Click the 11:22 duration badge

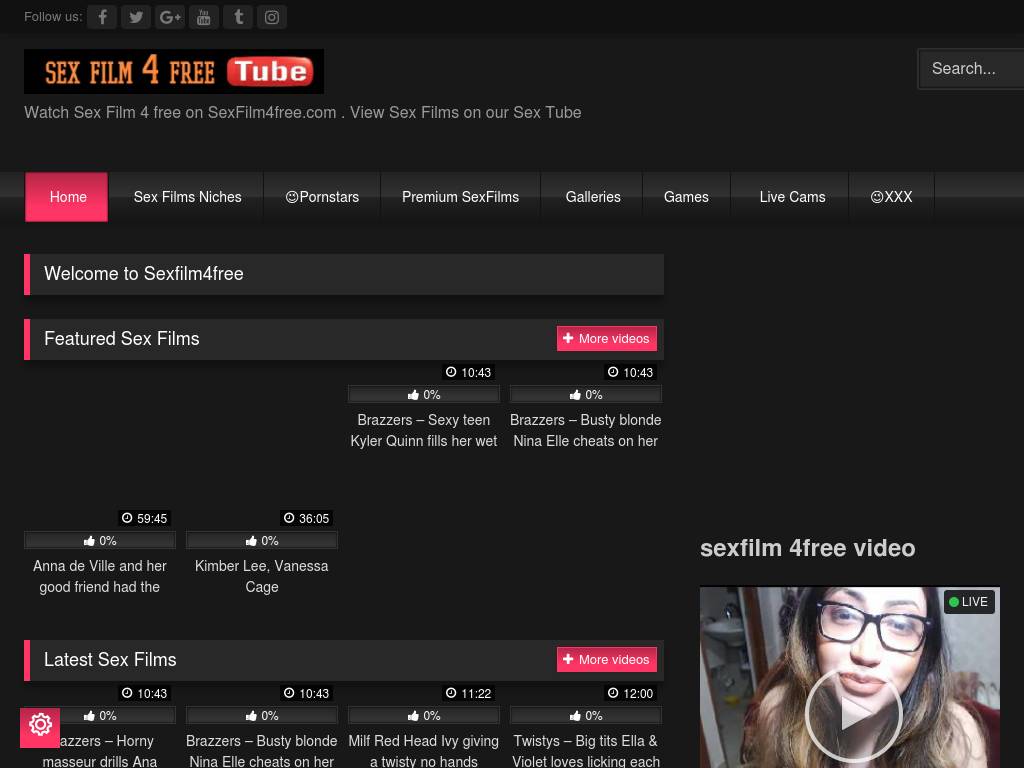468,693
